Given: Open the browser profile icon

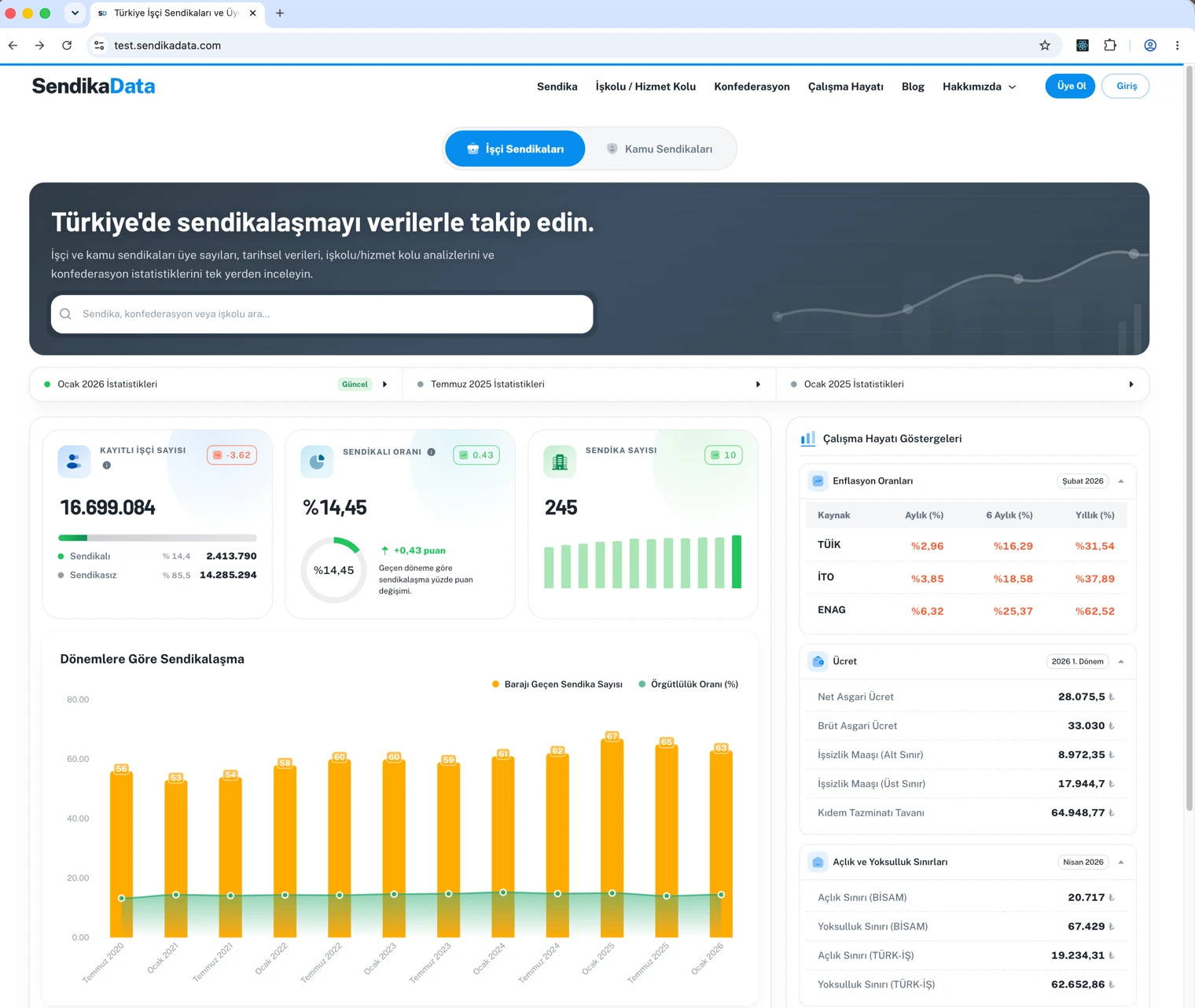Looking at the screenshot, I should pyautogui.click(x=1150, y=46).
